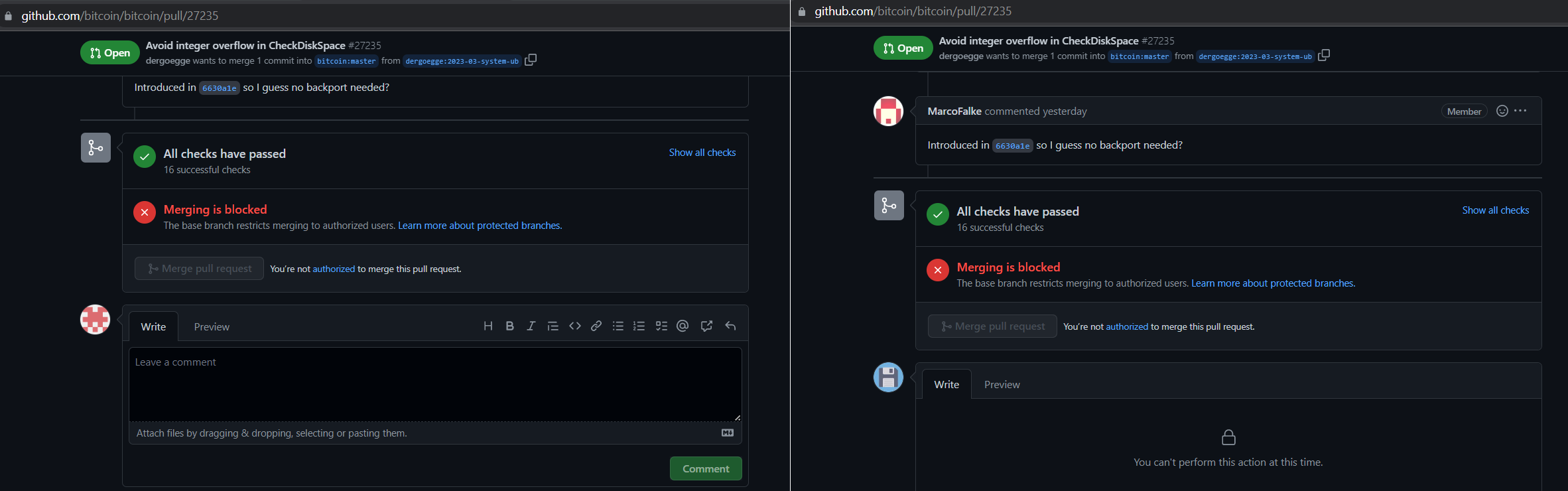
Task: Click green checkmark in left window checks
Action: coord(145,157)
